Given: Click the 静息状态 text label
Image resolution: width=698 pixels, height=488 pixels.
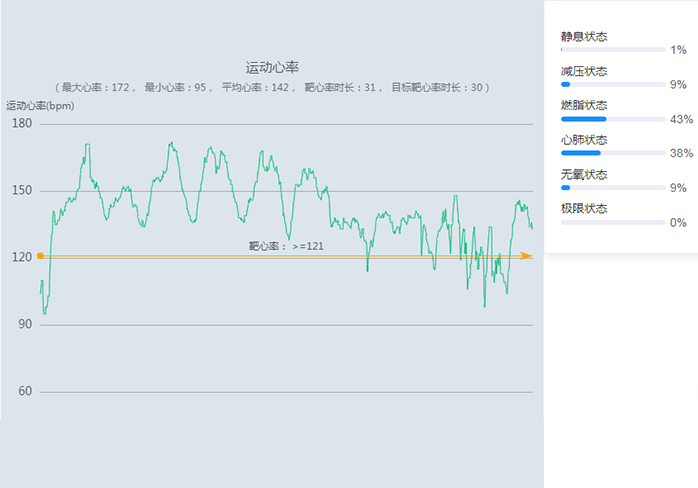Looking at the screenshot, I should tap(584, 37).
